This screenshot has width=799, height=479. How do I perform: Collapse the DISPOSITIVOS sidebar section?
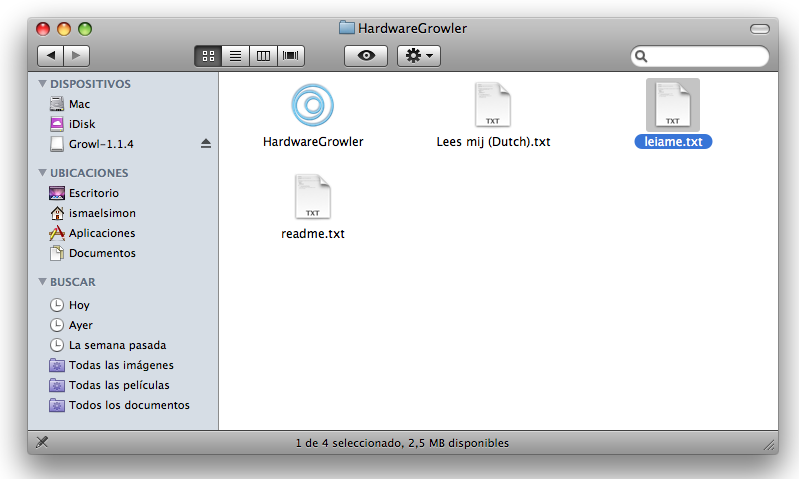[x=42, y=84]
